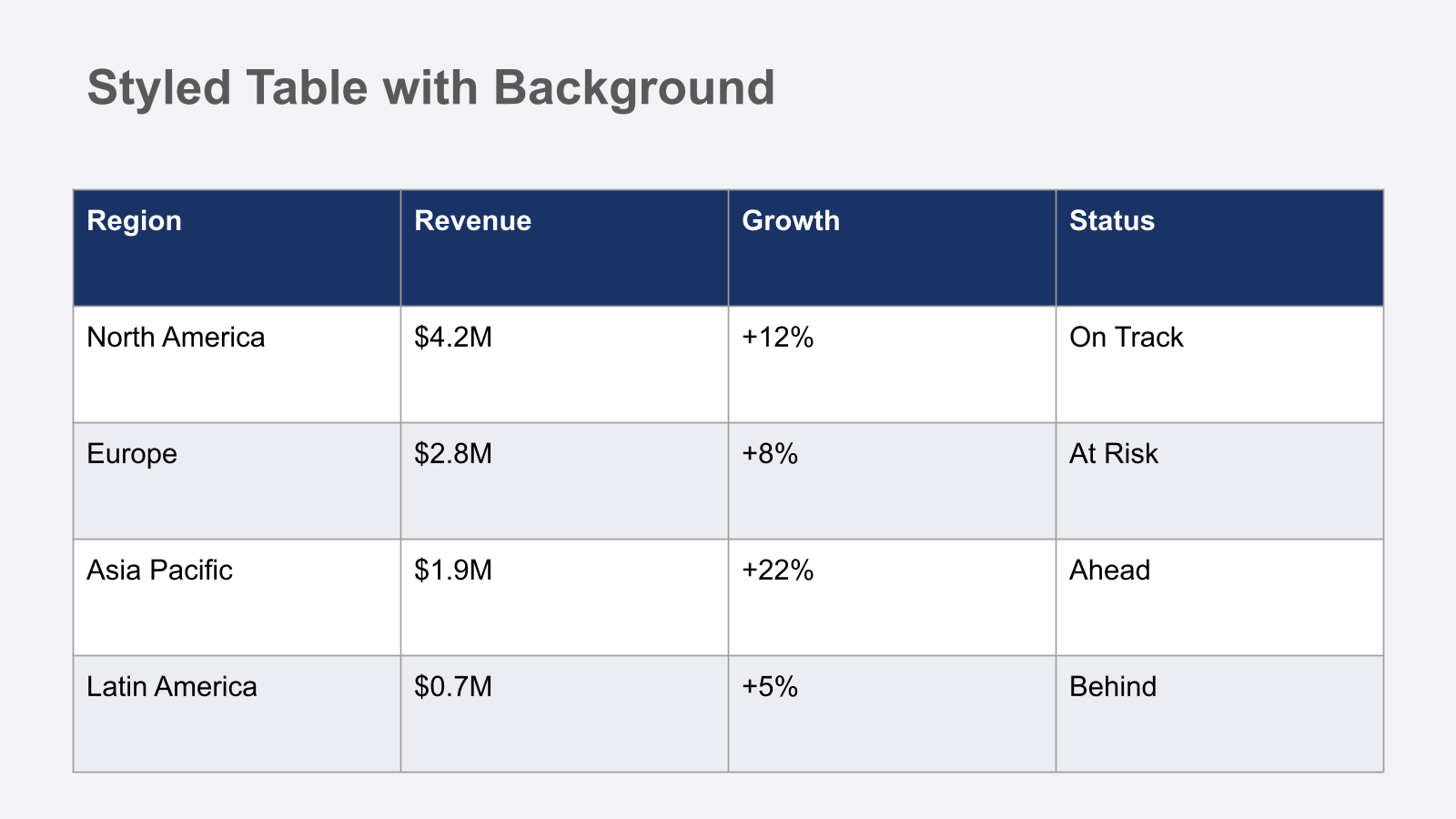Viewport: 1456px width, 819px height.
Task: Select the '+22%' growth cell
Action: (892, 597)
